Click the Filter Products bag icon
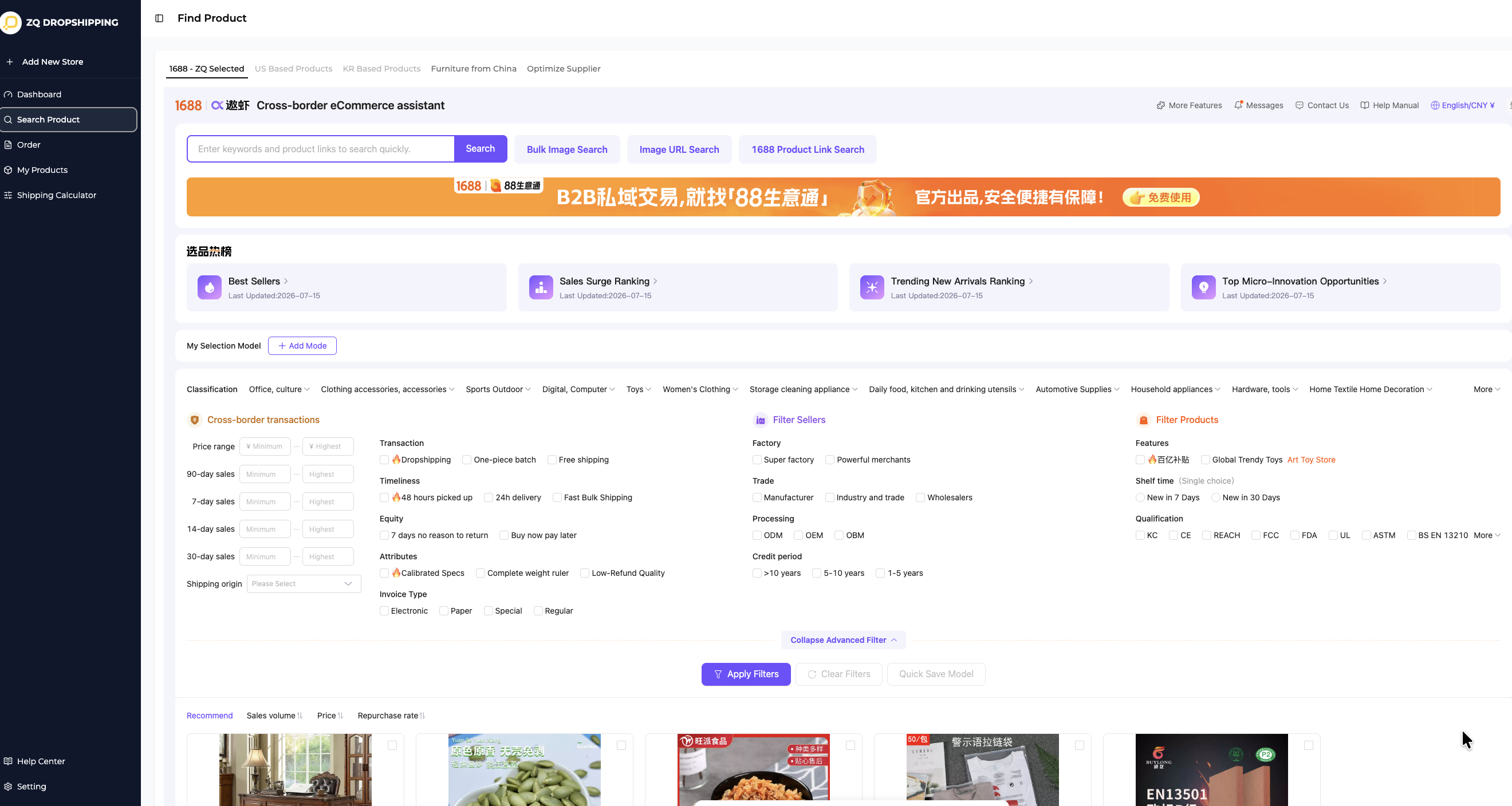 coord(1143,420)
